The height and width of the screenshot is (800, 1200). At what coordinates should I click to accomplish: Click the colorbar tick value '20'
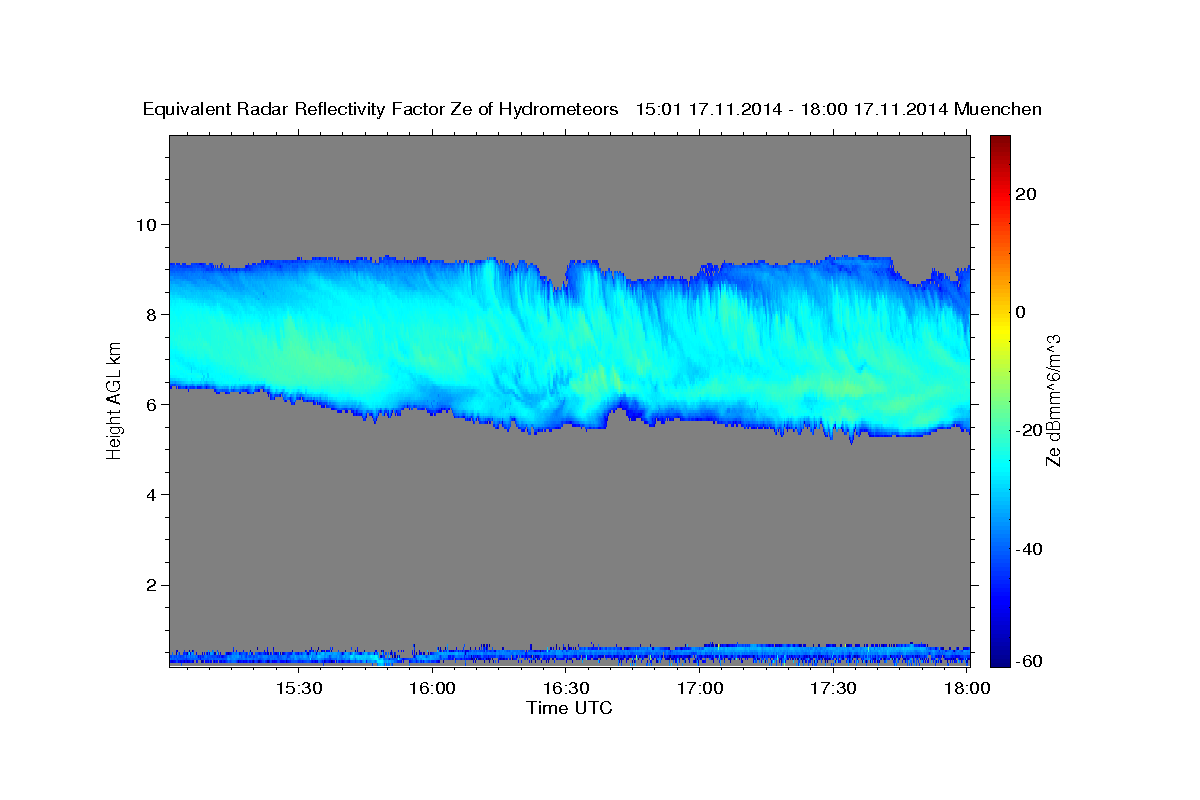(1025, 194)
